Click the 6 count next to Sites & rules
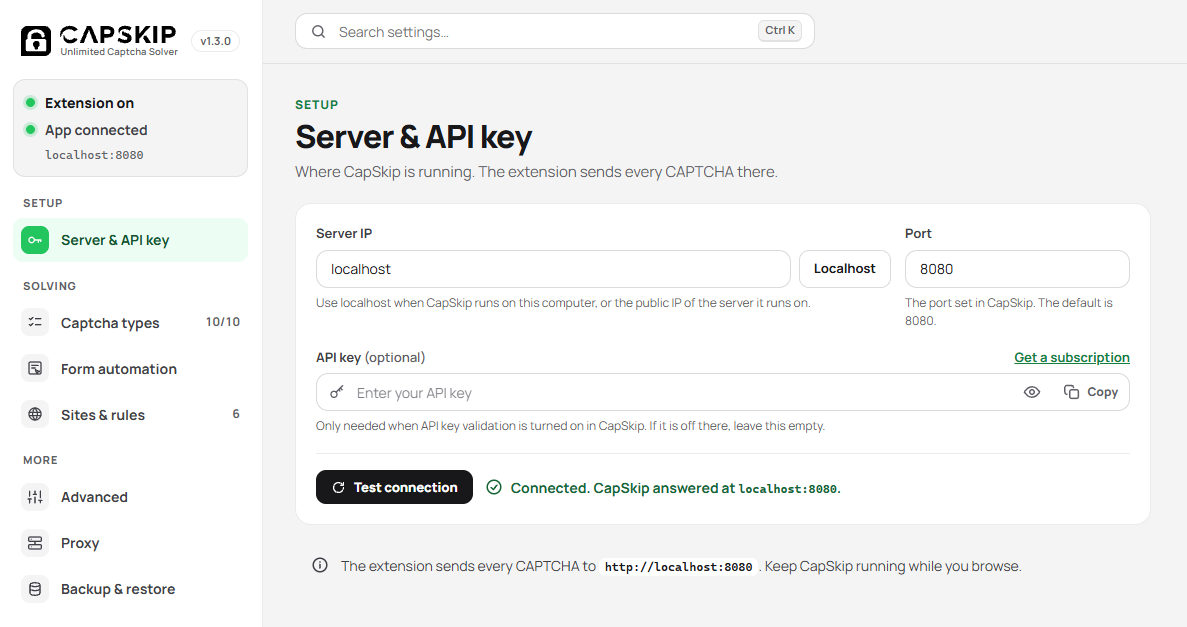 point(236,413)
